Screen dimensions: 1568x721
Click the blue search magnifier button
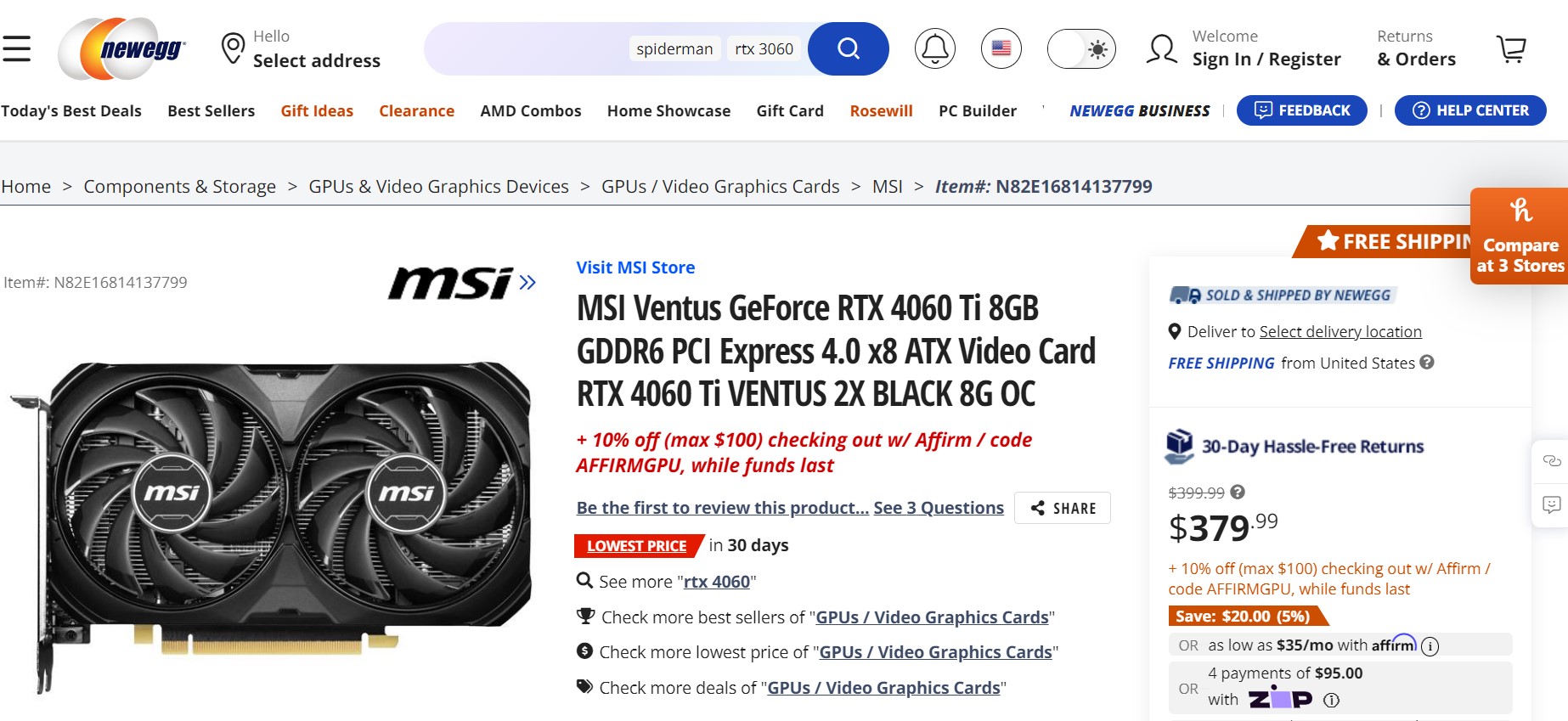(x=848, y=48)
